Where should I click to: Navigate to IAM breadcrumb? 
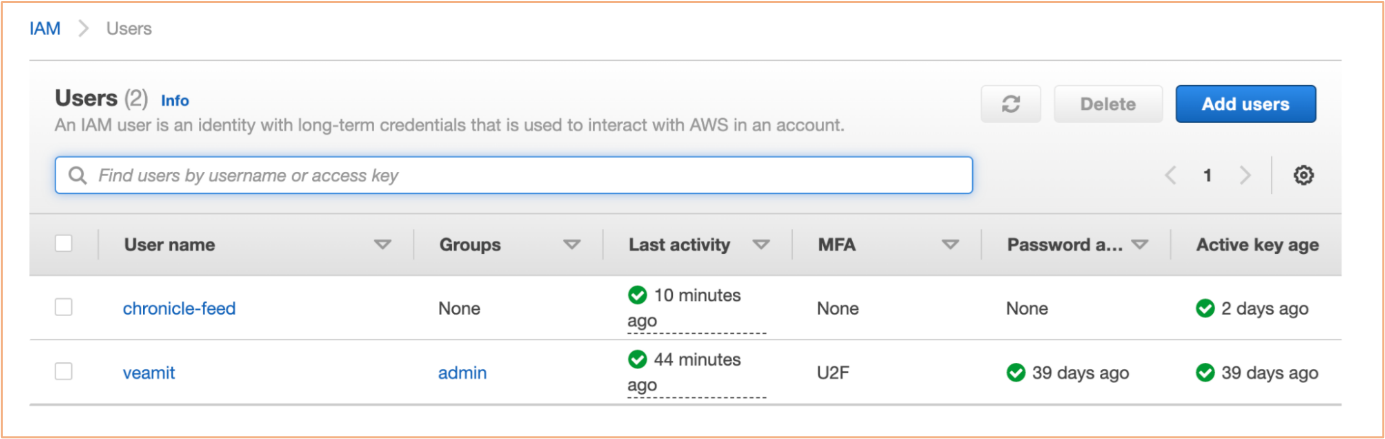45,29
